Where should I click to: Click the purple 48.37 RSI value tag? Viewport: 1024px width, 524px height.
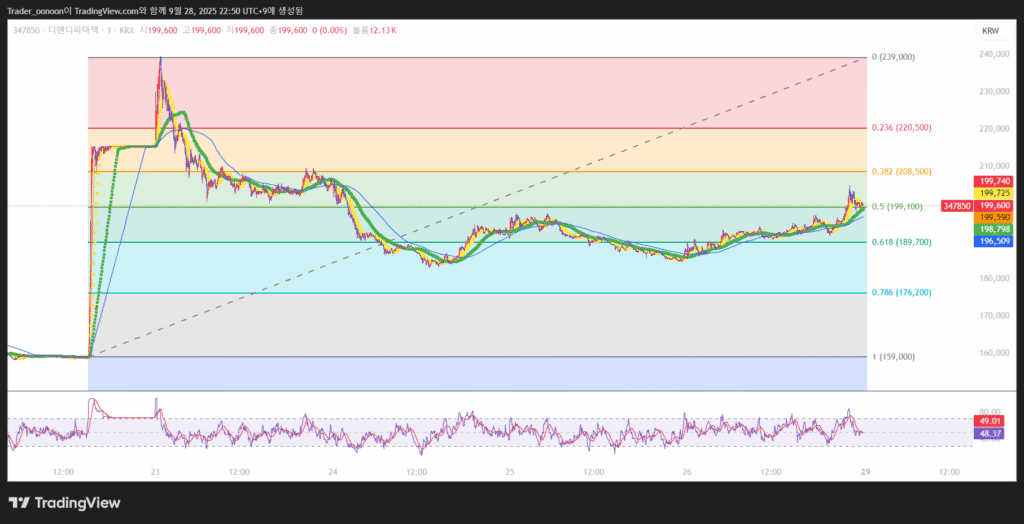(988, 434)
